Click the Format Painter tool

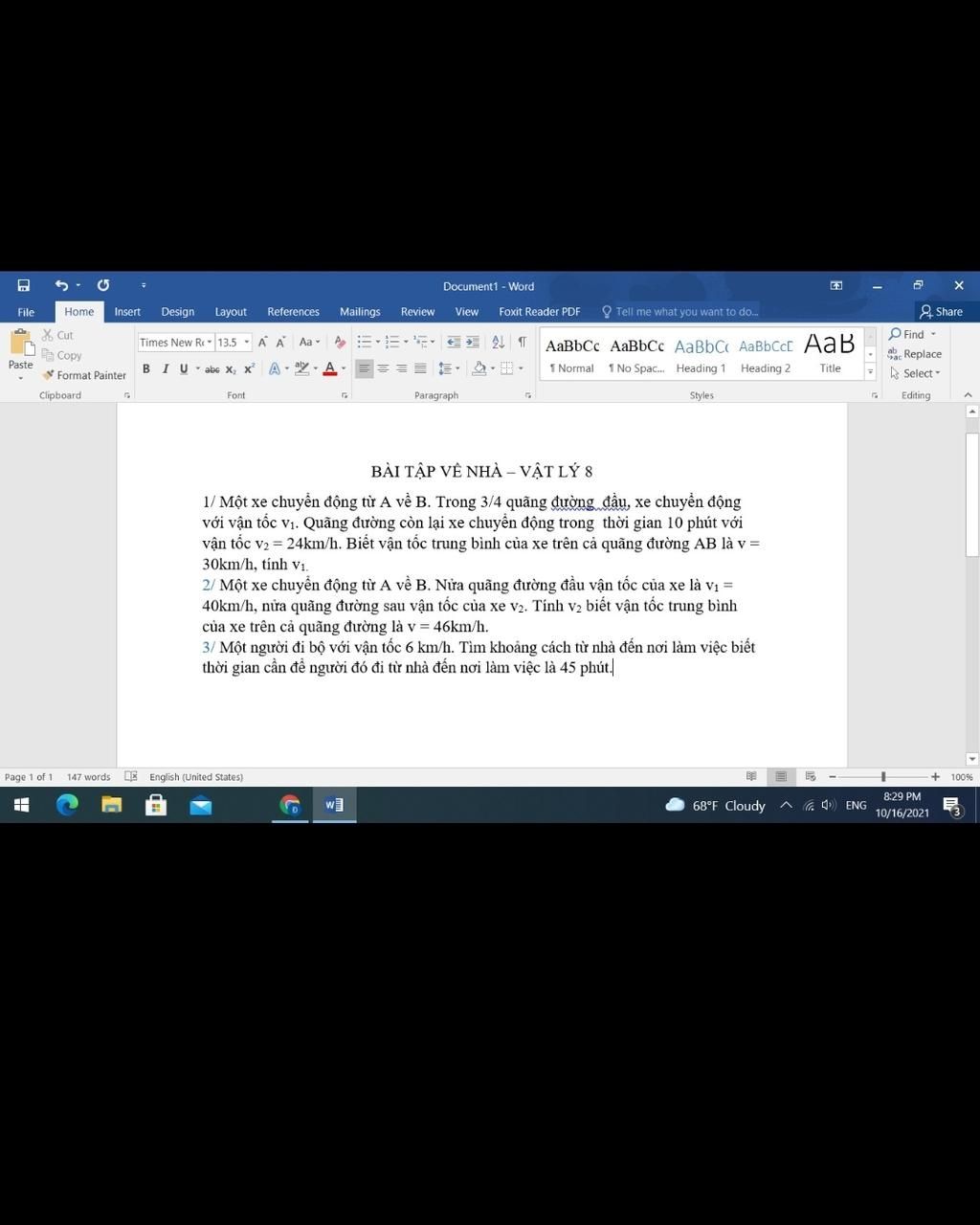tap(84, 375)
